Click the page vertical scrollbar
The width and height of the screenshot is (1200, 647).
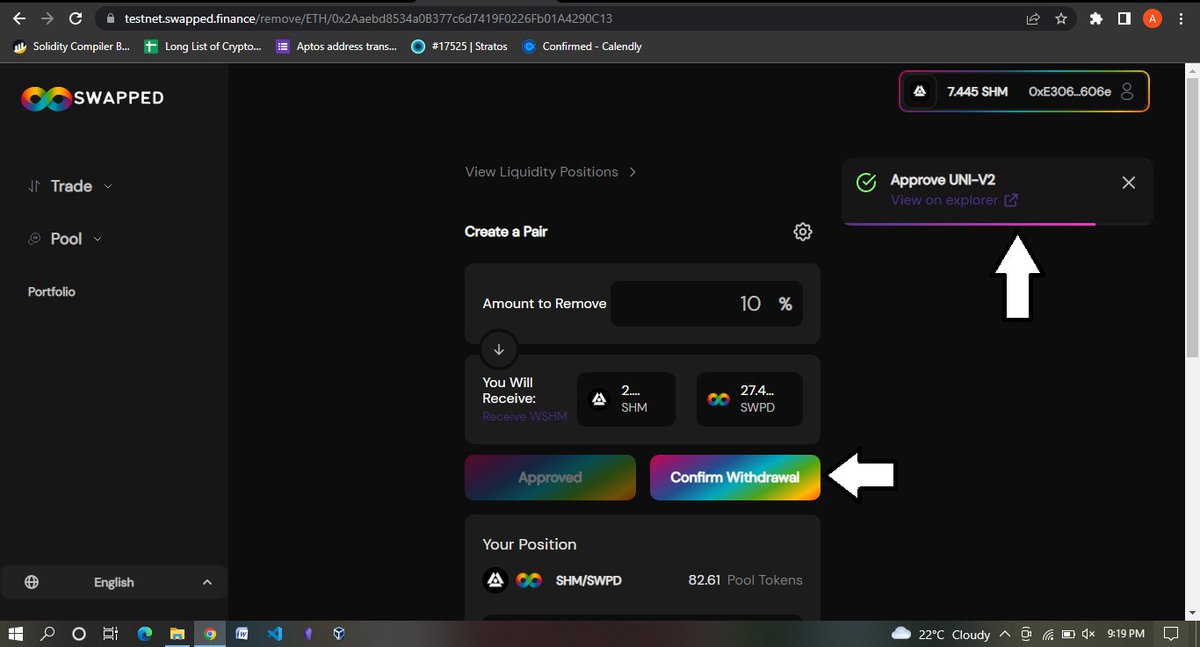tap(1192, 215)
